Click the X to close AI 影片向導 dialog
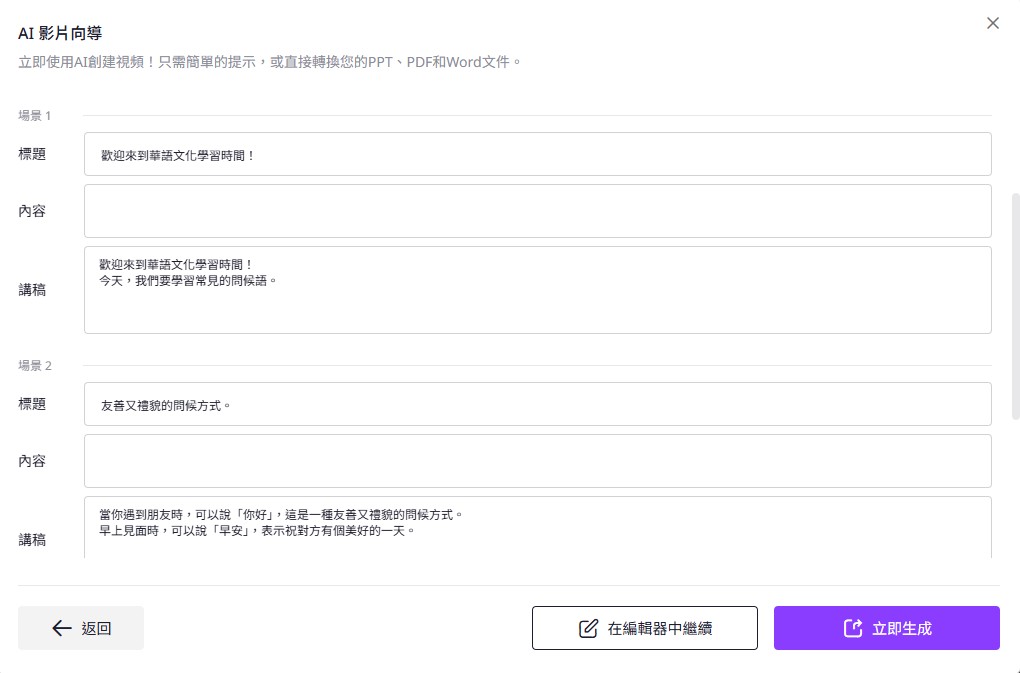The image size is (1020, 673). [x=993, y=22]
